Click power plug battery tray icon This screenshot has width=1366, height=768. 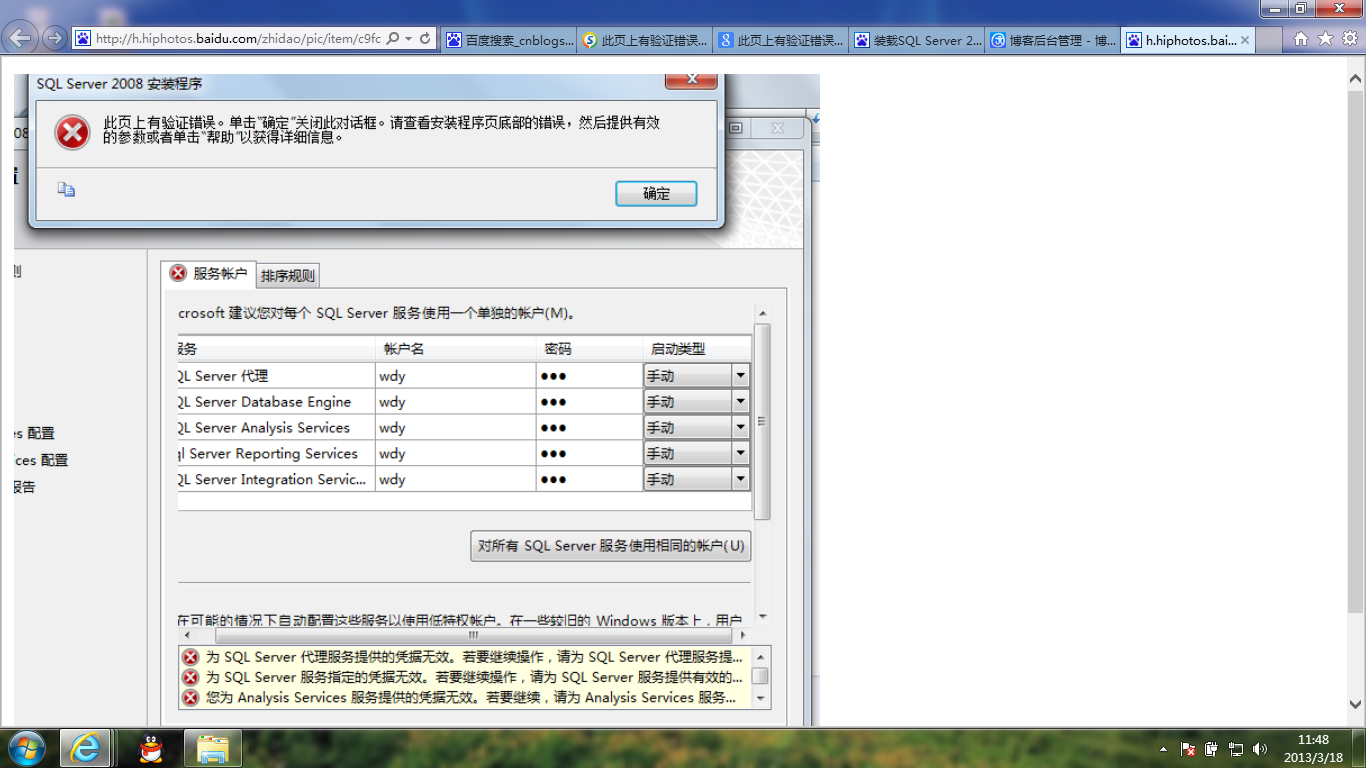tap(1212, 749)
